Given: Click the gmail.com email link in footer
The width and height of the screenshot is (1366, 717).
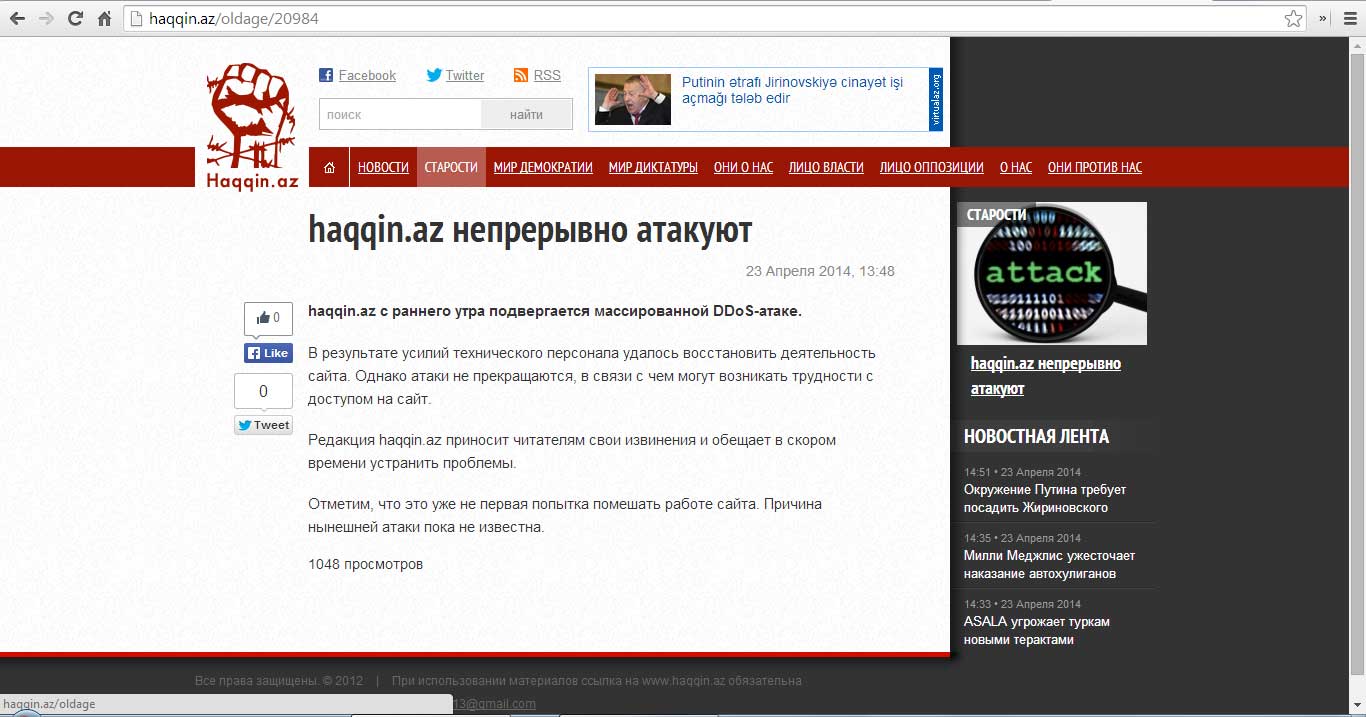Looking at the screenshot, I should point(495,704).
